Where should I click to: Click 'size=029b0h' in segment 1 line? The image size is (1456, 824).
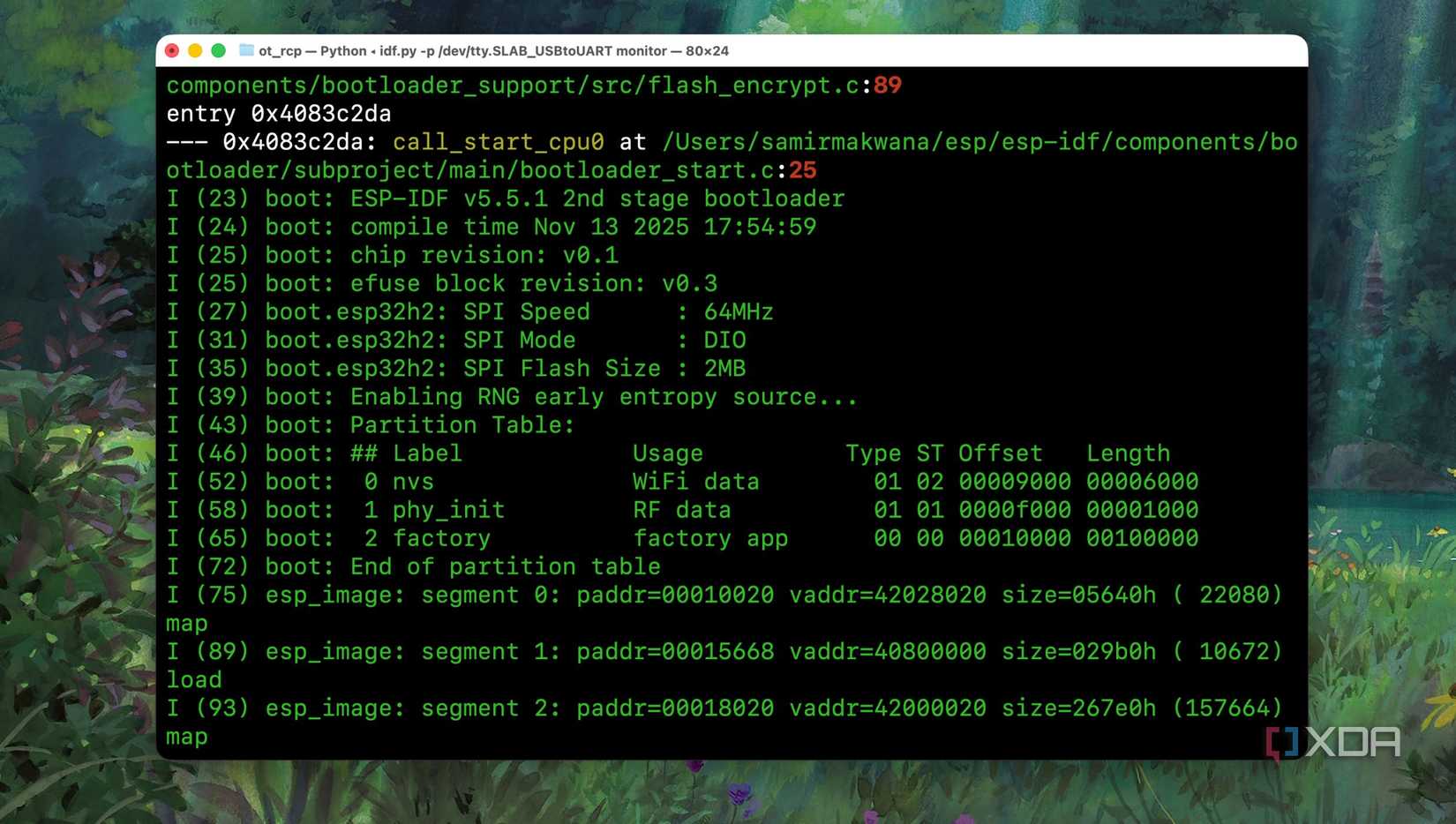[x=1079, y=651]
